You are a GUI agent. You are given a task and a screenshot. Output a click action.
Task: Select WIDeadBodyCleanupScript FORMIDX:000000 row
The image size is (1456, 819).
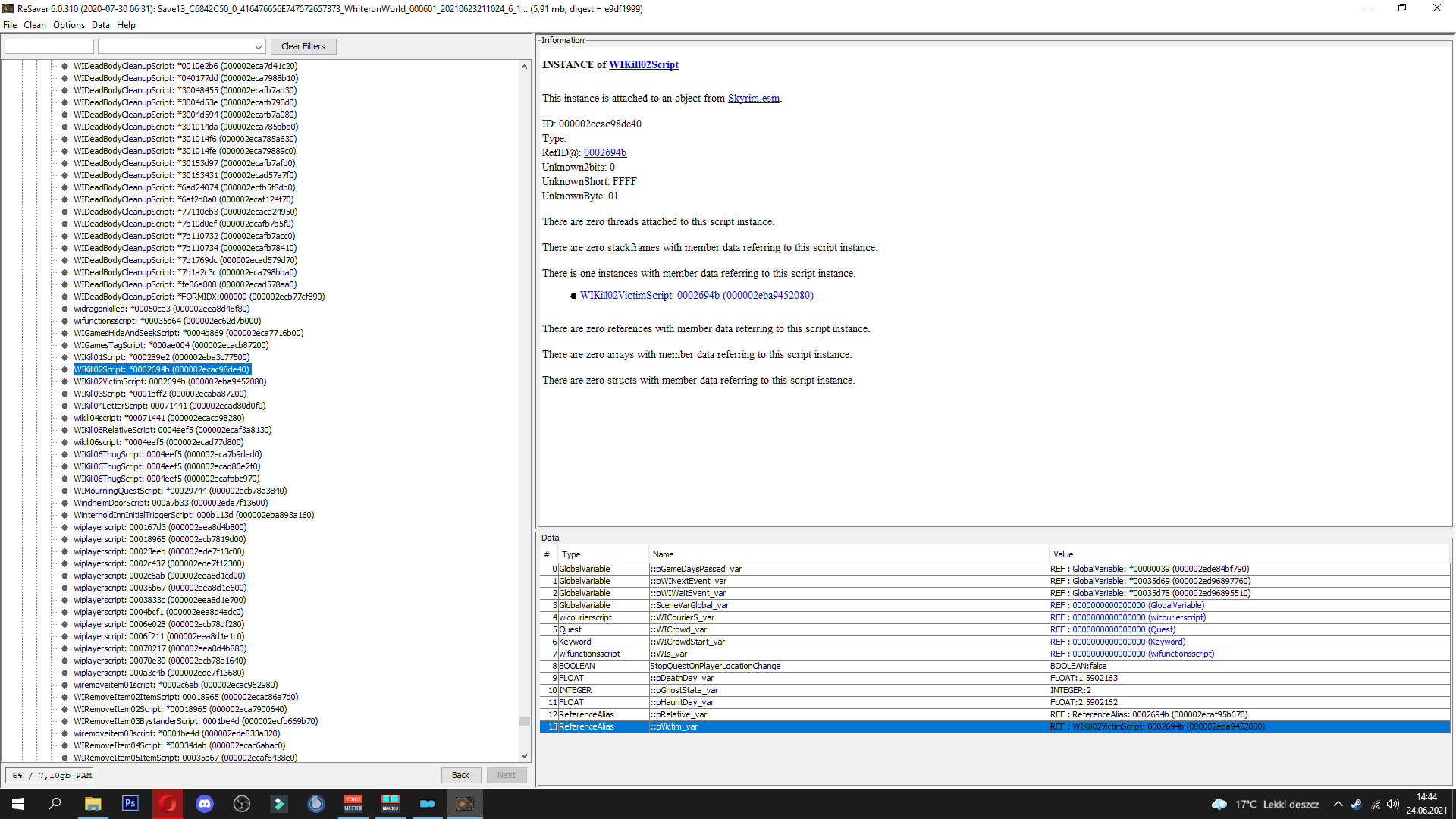click(199, 297)
